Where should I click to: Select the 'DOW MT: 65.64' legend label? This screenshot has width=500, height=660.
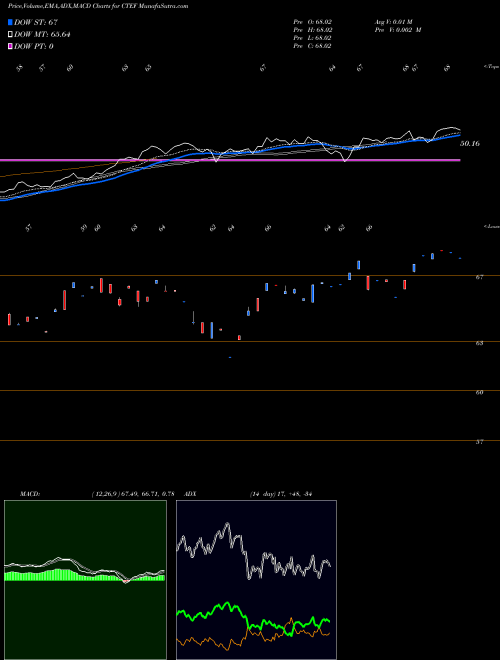pyautogui.click(x=42, y=35)
